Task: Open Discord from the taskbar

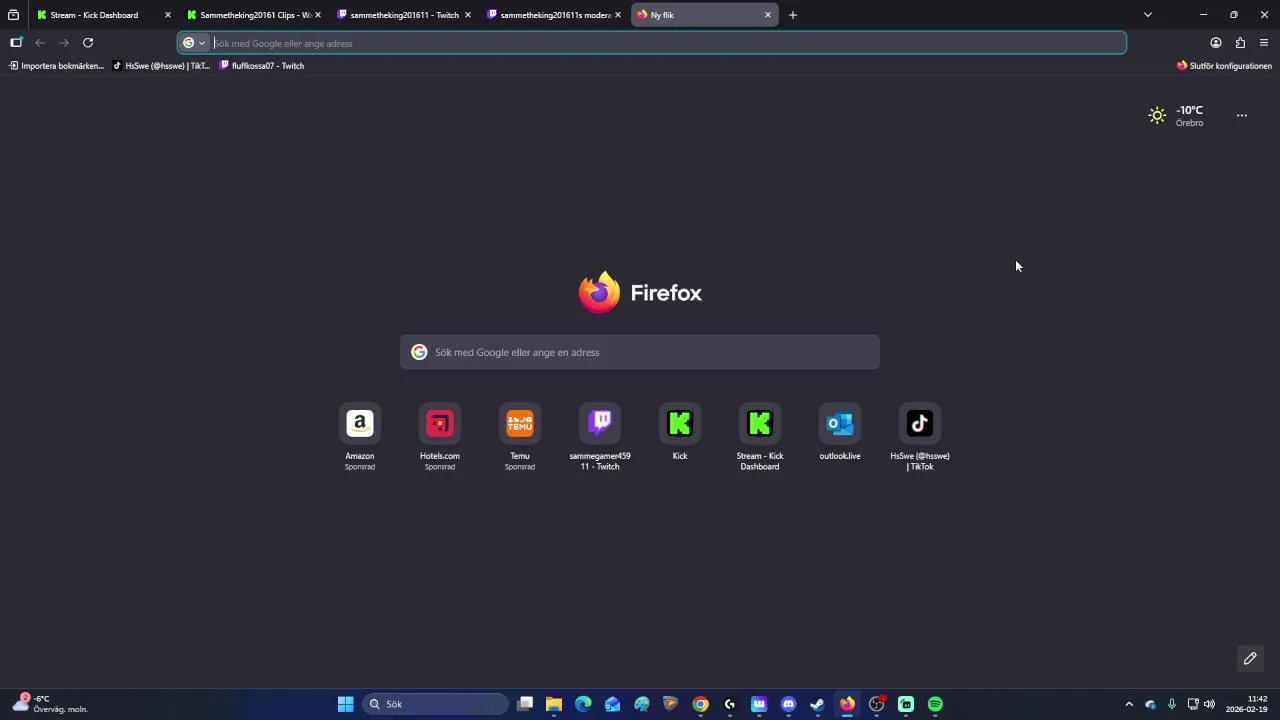Action: click(788, 704)
